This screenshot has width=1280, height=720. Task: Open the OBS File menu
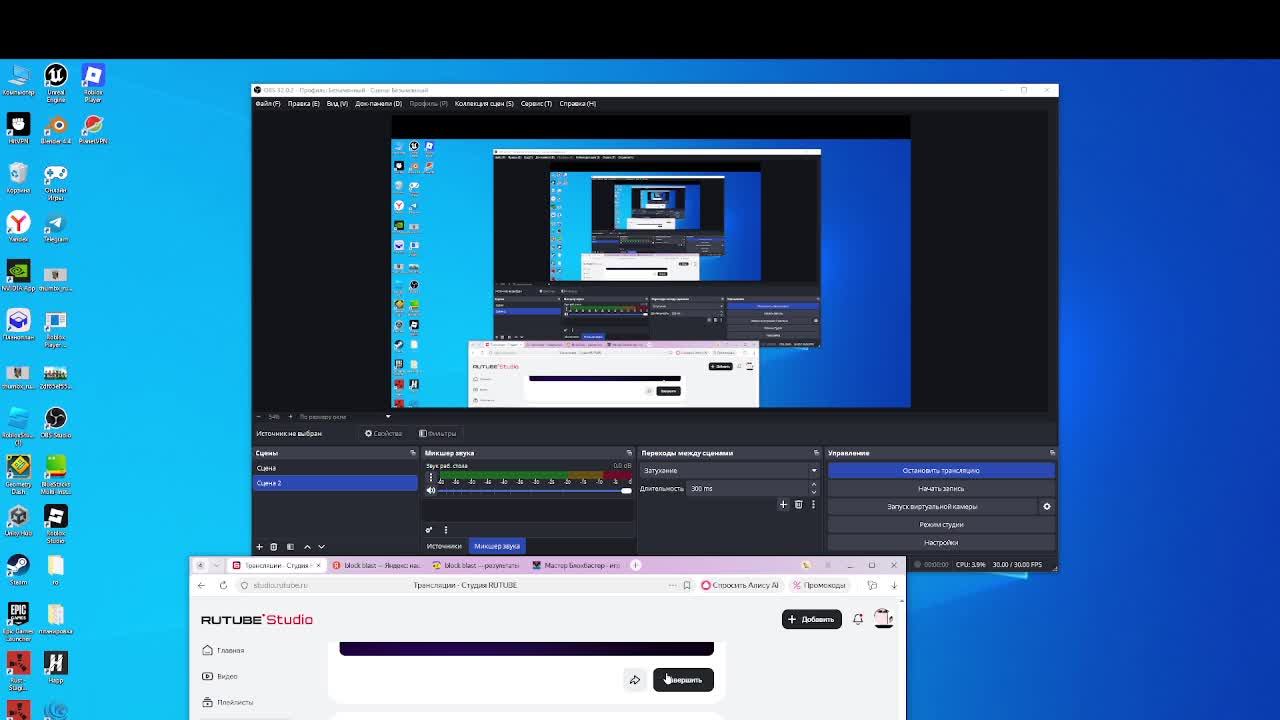click(268, 103)
